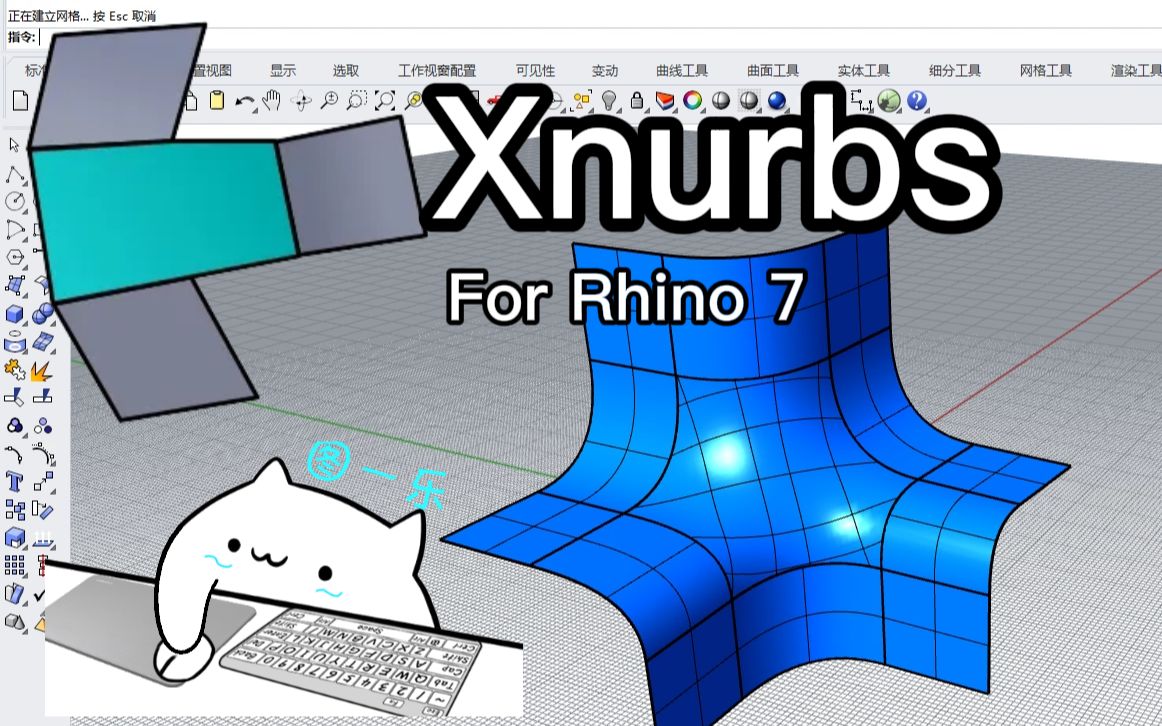The height and width of the screenshot is (726, 1162).
Task: Select the Trim tool
Action: tap(14, 398)
